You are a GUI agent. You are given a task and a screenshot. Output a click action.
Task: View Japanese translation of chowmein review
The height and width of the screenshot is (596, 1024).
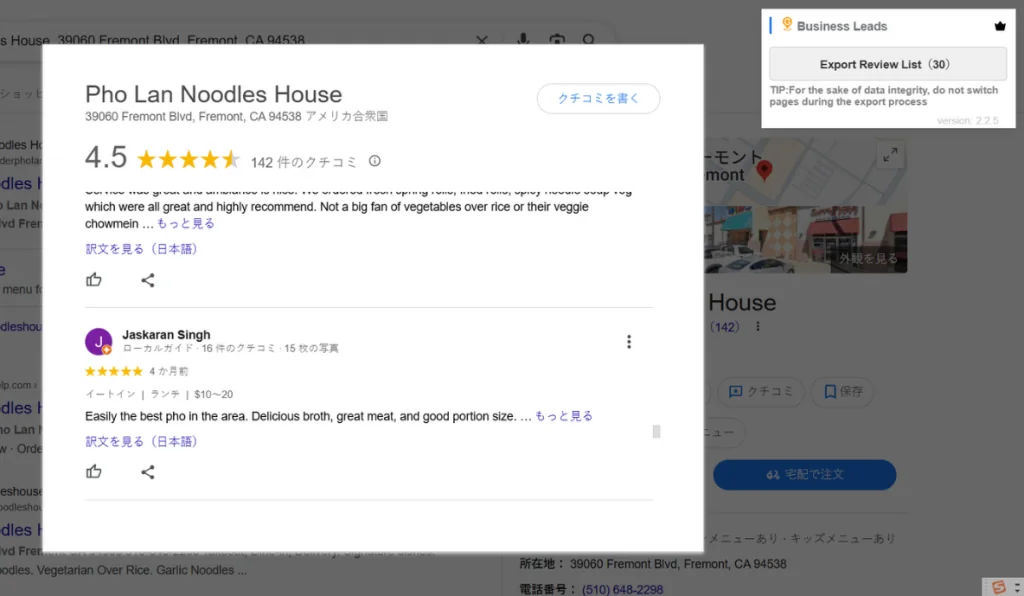point(142,249)
